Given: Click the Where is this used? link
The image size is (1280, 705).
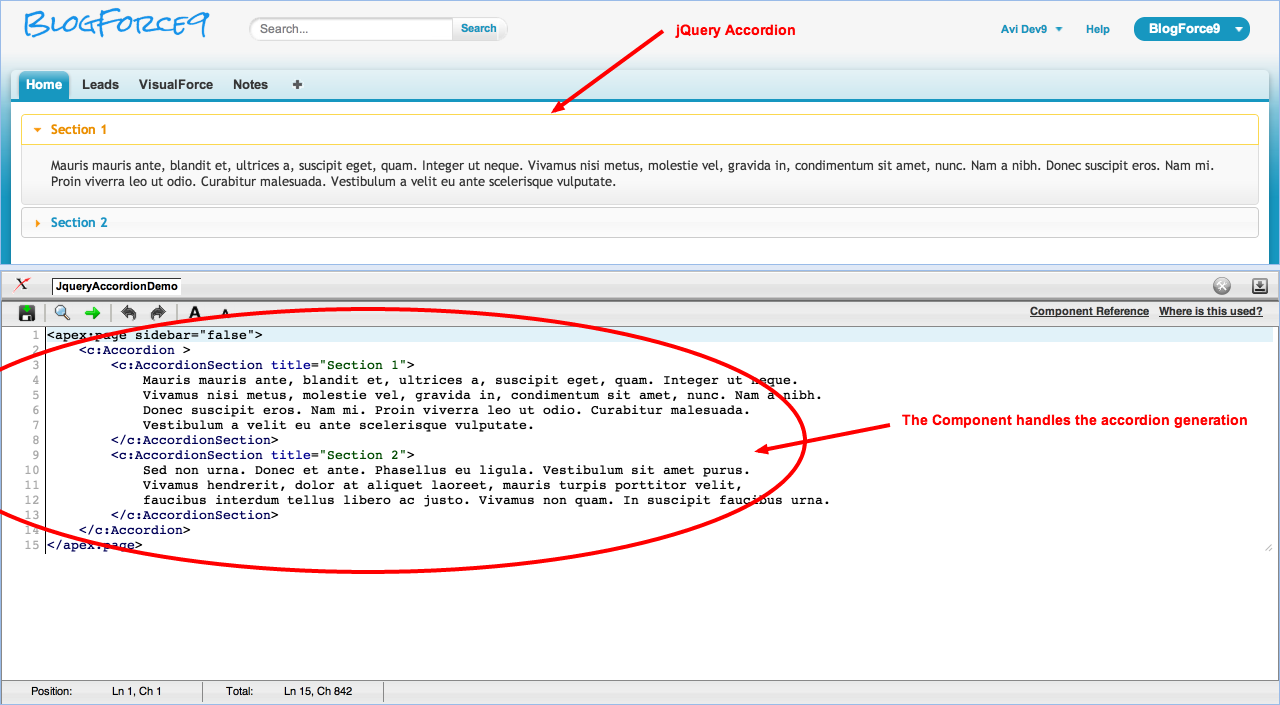Looking at the screenshot, I should pos(1210,311).
